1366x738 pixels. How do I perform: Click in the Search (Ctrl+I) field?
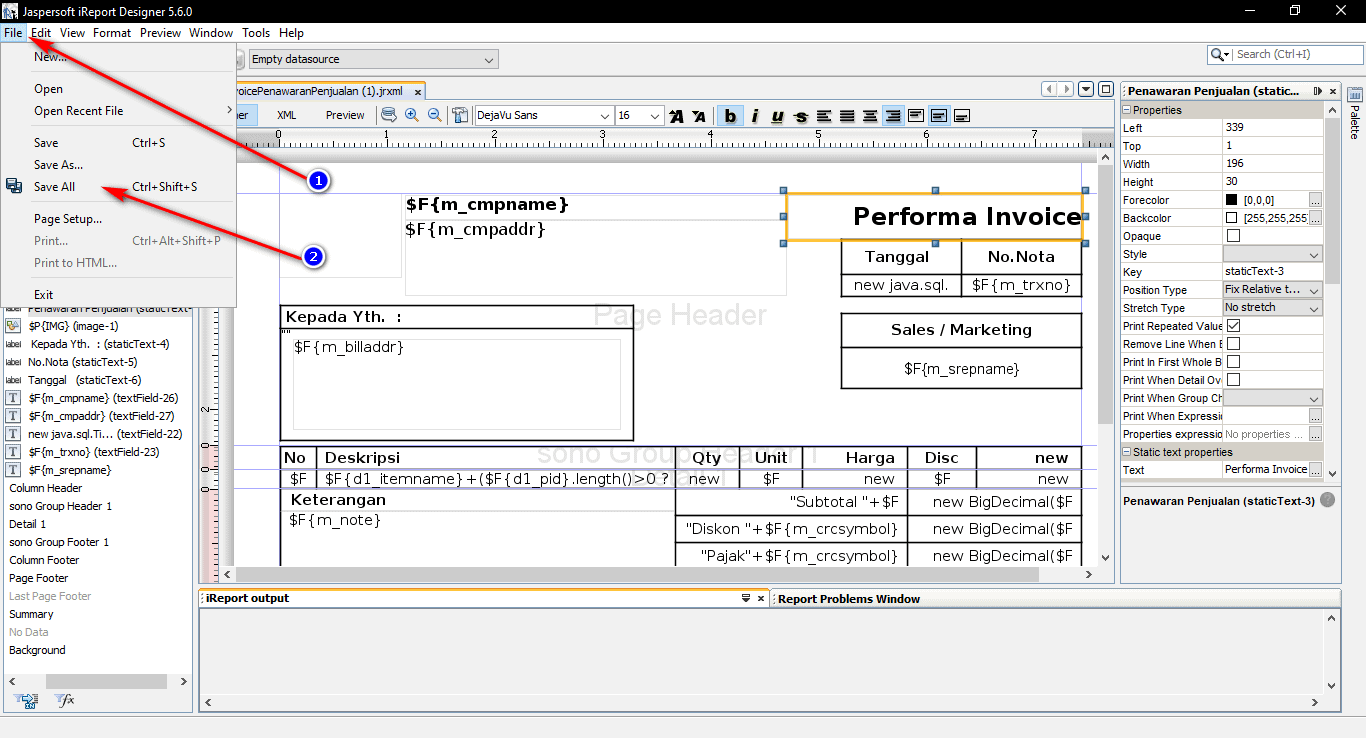(x=1284, y=54)
